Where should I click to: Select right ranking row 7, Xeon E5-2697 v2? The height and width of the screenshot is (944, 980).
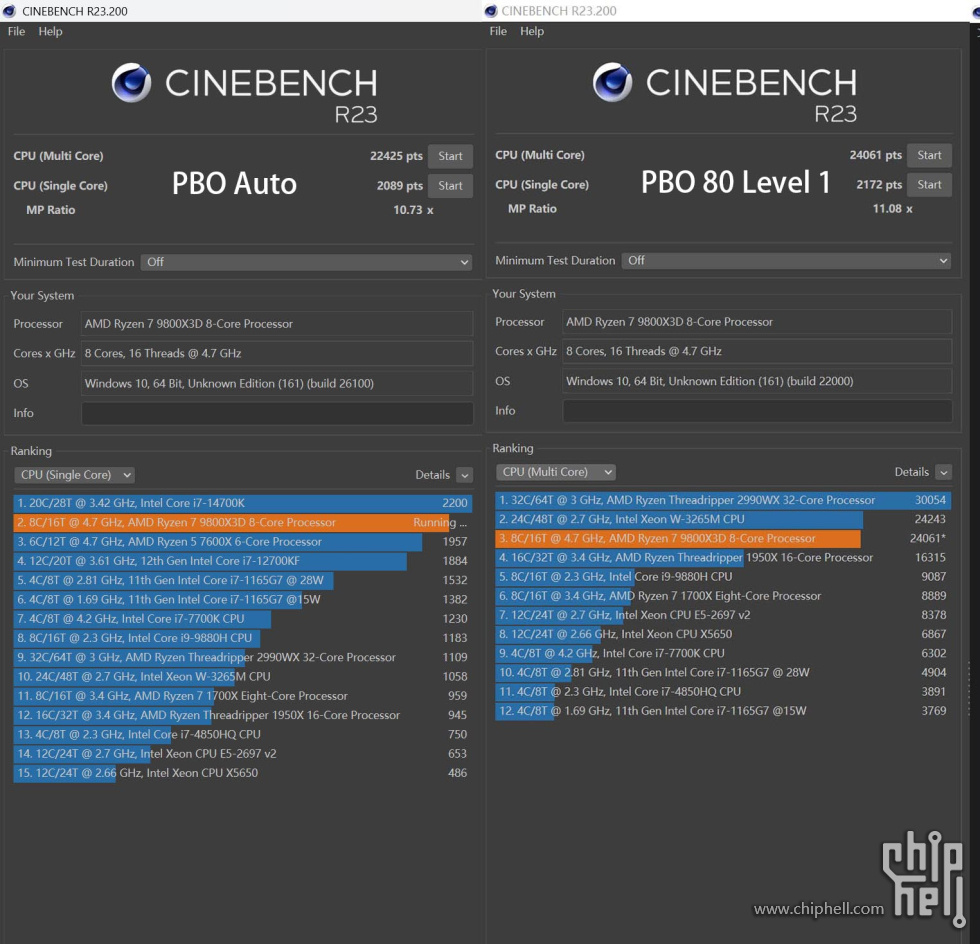[723, 615]
